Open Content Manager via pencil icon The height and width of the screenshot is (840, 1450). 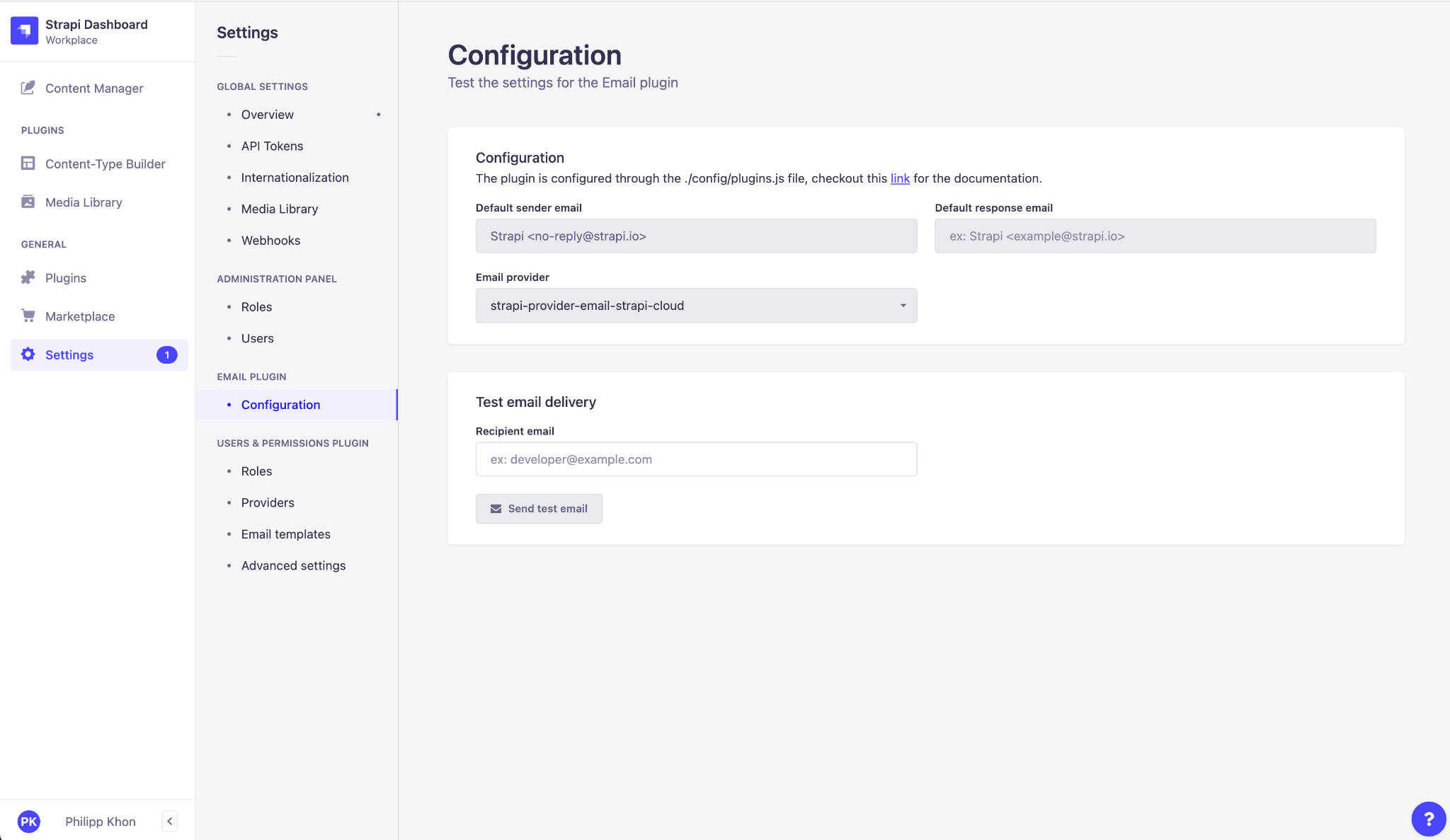[28, 88]
